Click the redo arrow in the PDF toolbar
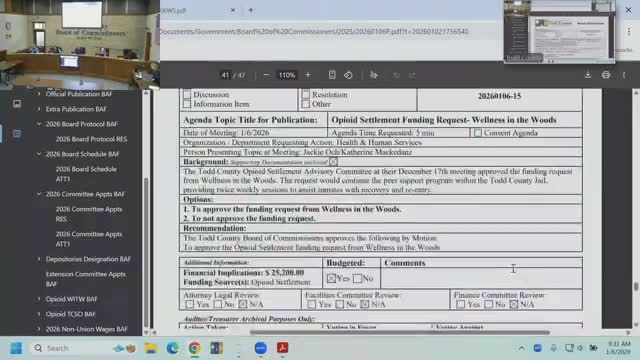The image size is (640, 360). pyautogui.click(x=412, y=75)
